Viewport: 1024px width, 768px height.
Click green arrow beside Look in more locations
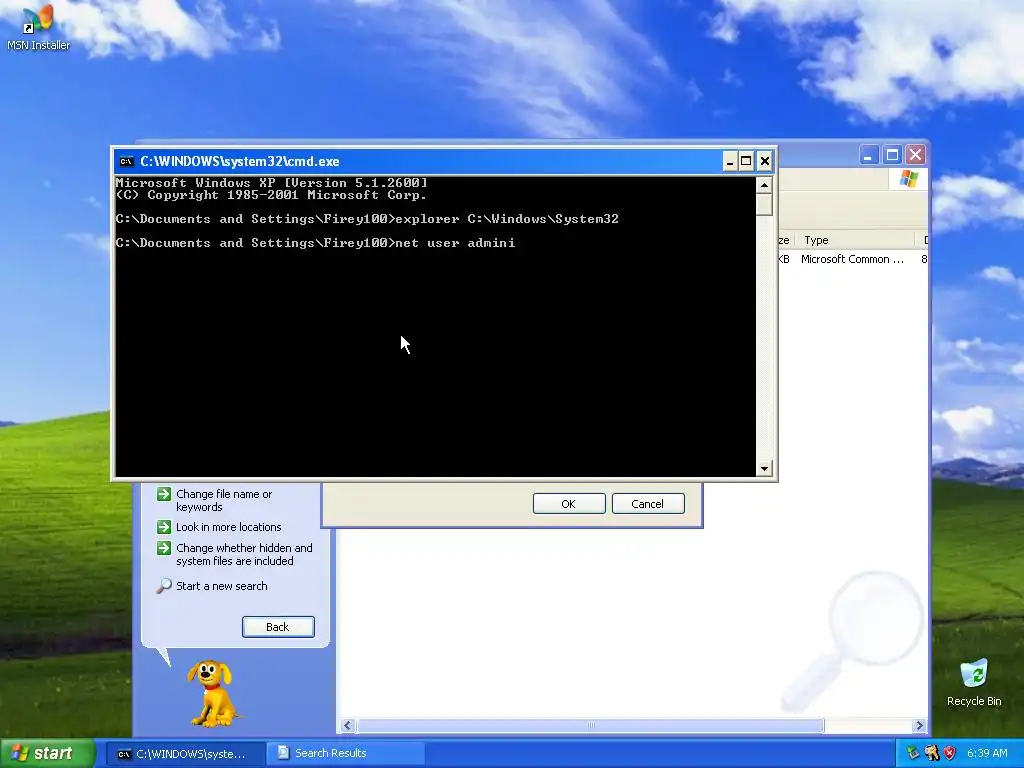[164, 527]
